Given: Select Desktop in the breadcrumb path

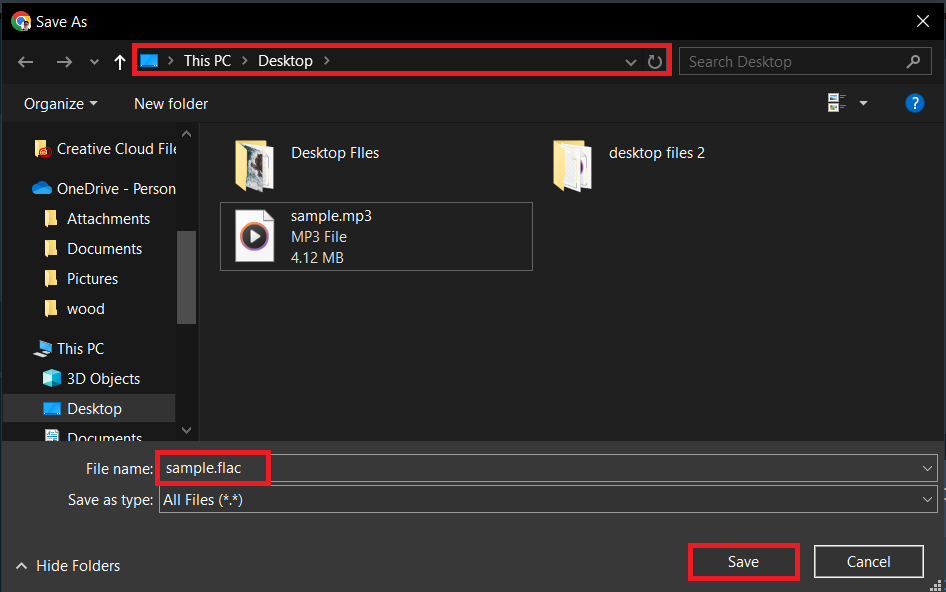Looking at the screenshot, I should click(x=285, y=60).
